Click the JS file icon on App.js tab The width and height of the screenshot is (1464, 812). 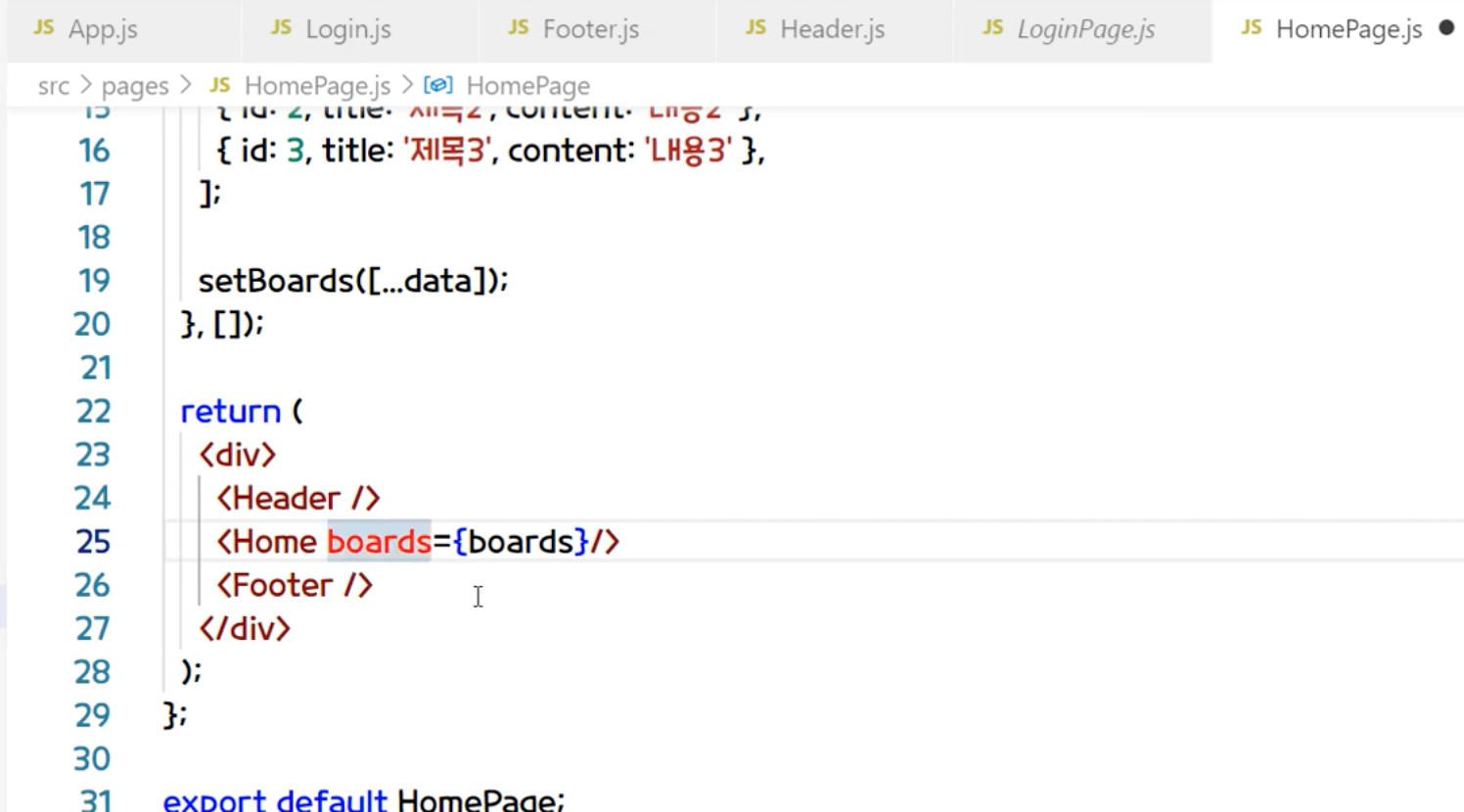(44, 27)
